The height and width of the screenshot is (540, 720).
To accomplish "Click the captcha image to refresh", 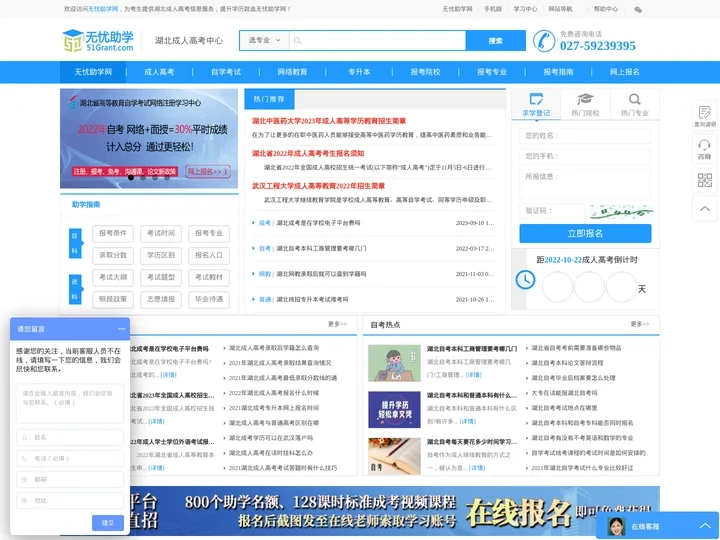I will pos(621,211).
